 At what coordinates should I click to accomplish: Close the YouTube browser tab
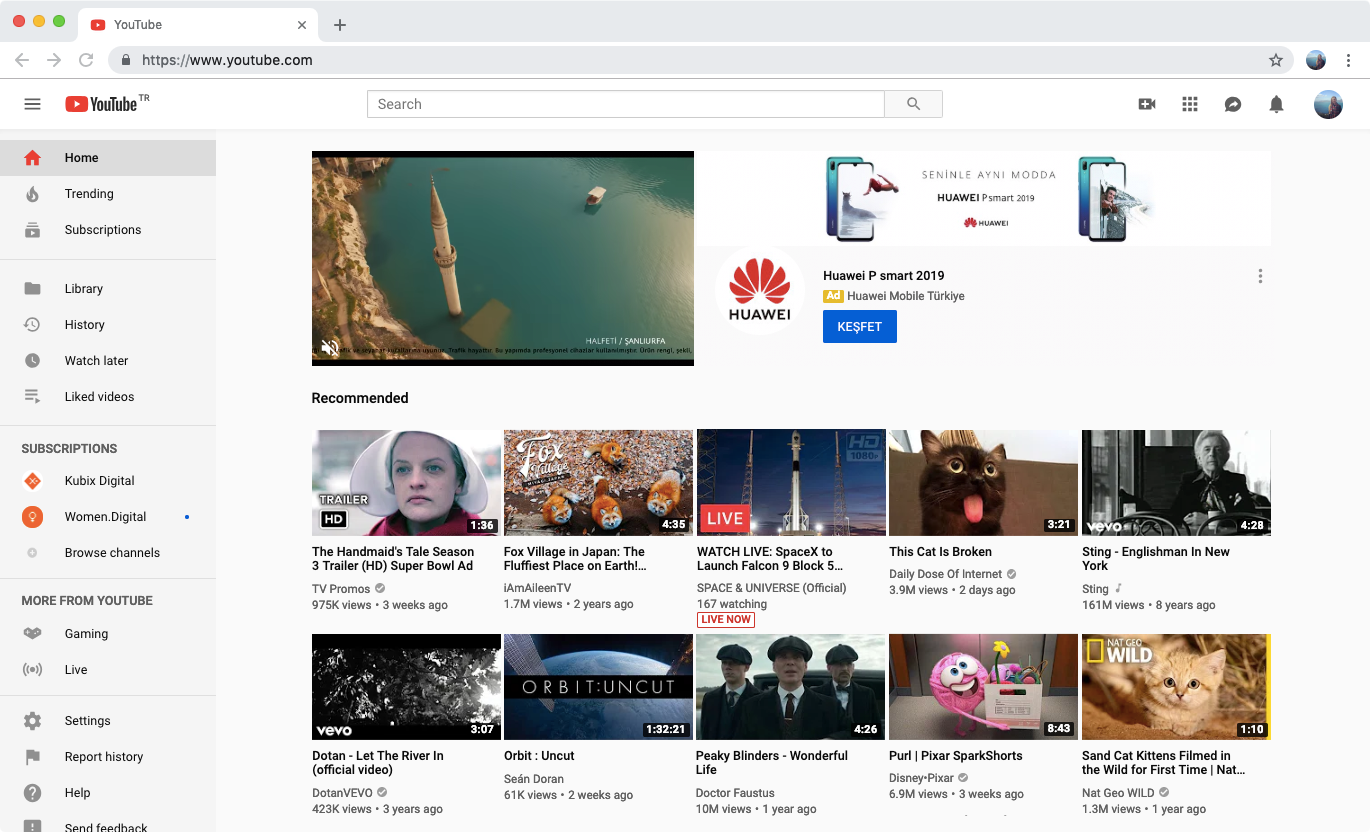[302, 25]
